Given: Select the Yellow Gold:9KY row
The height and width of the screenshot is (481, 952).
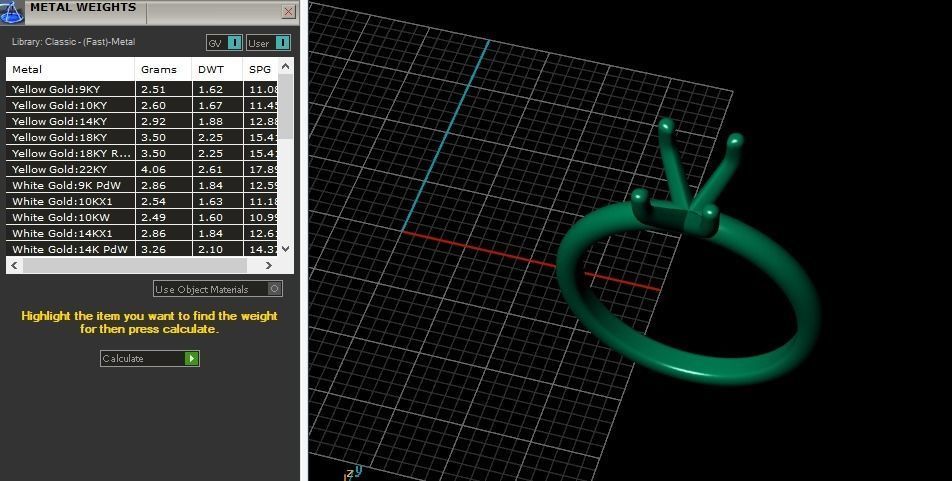Looking at the screenshot, I should [x=141, y=89].
